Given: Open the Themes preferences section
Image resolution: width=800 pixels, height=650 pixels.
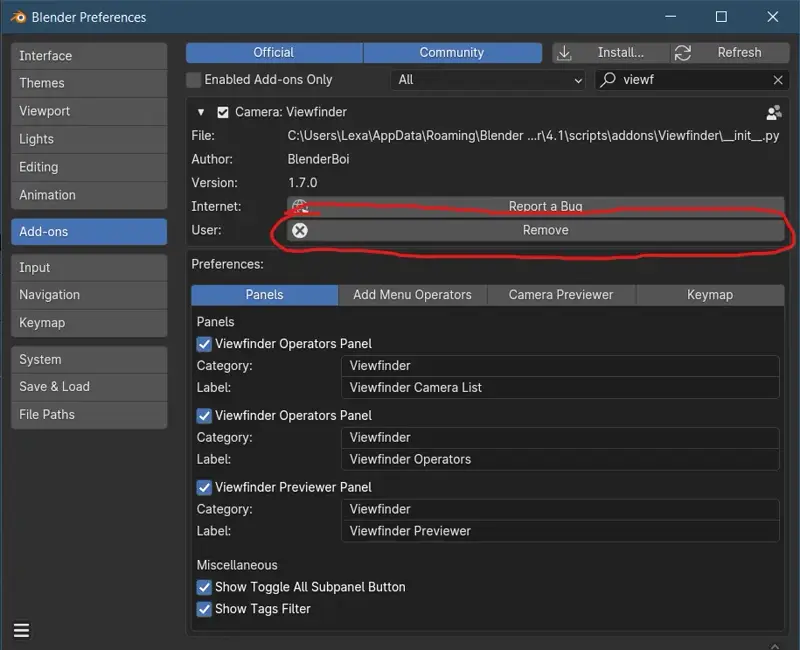Looking at the screenshot, I should pyautogui.click(x=88, y=83).
